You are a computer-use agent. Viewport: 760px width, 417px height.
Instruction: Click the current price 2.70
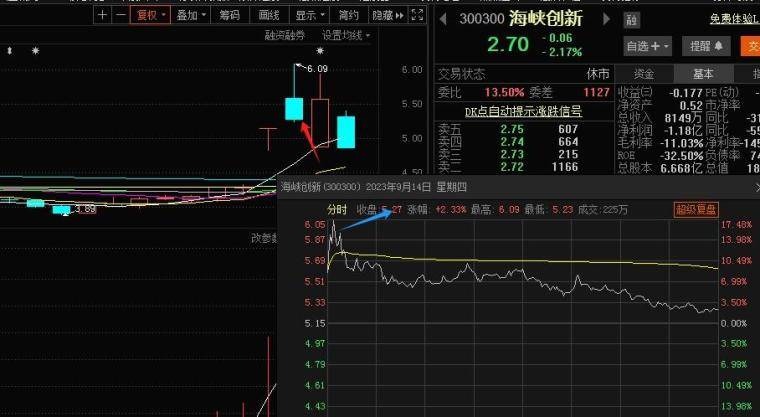508,45
